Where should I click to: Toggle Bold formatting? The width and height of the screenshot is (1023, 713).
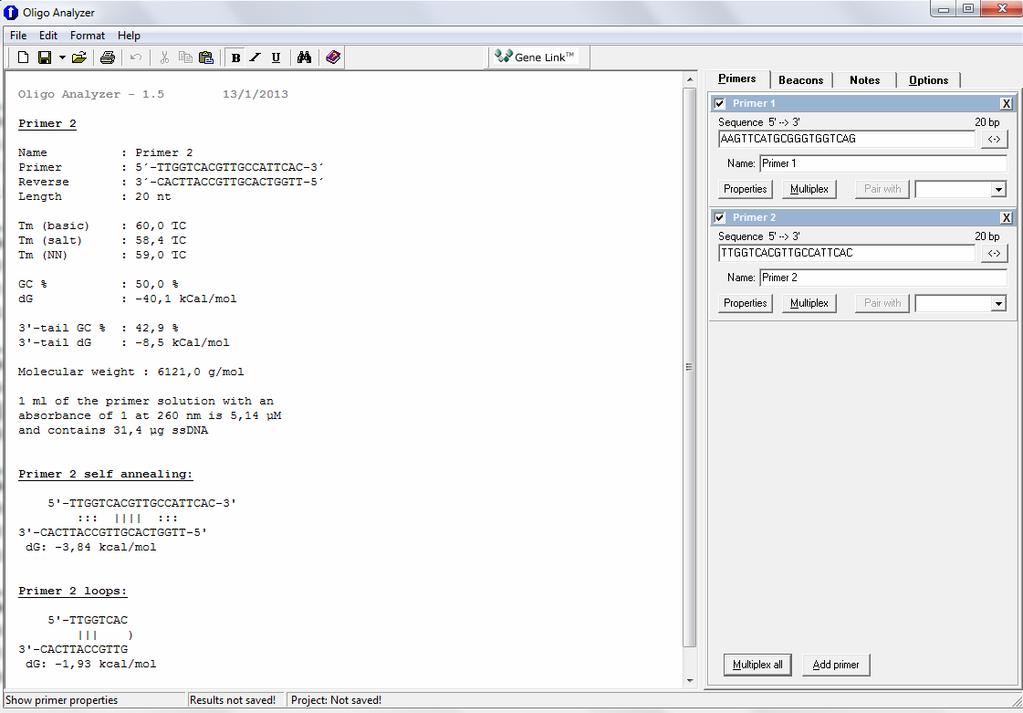point(236,57)
